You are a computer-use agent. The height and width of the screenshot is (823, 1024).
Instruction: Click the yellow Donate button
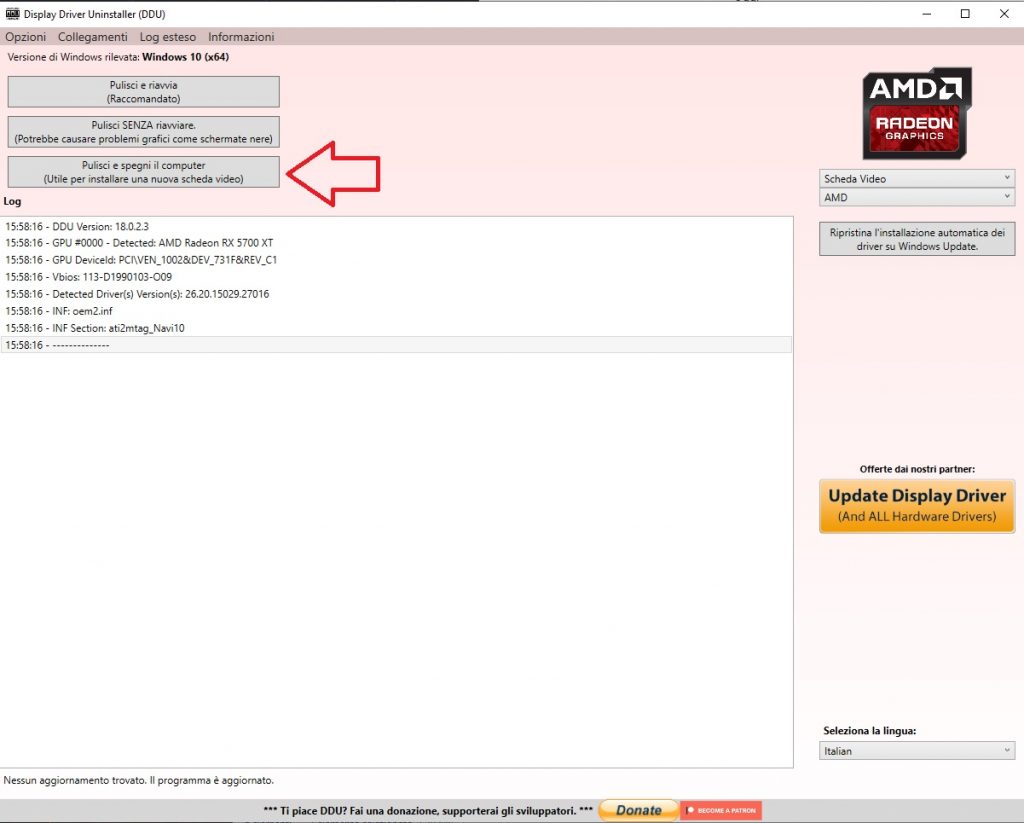pos(638,810)
